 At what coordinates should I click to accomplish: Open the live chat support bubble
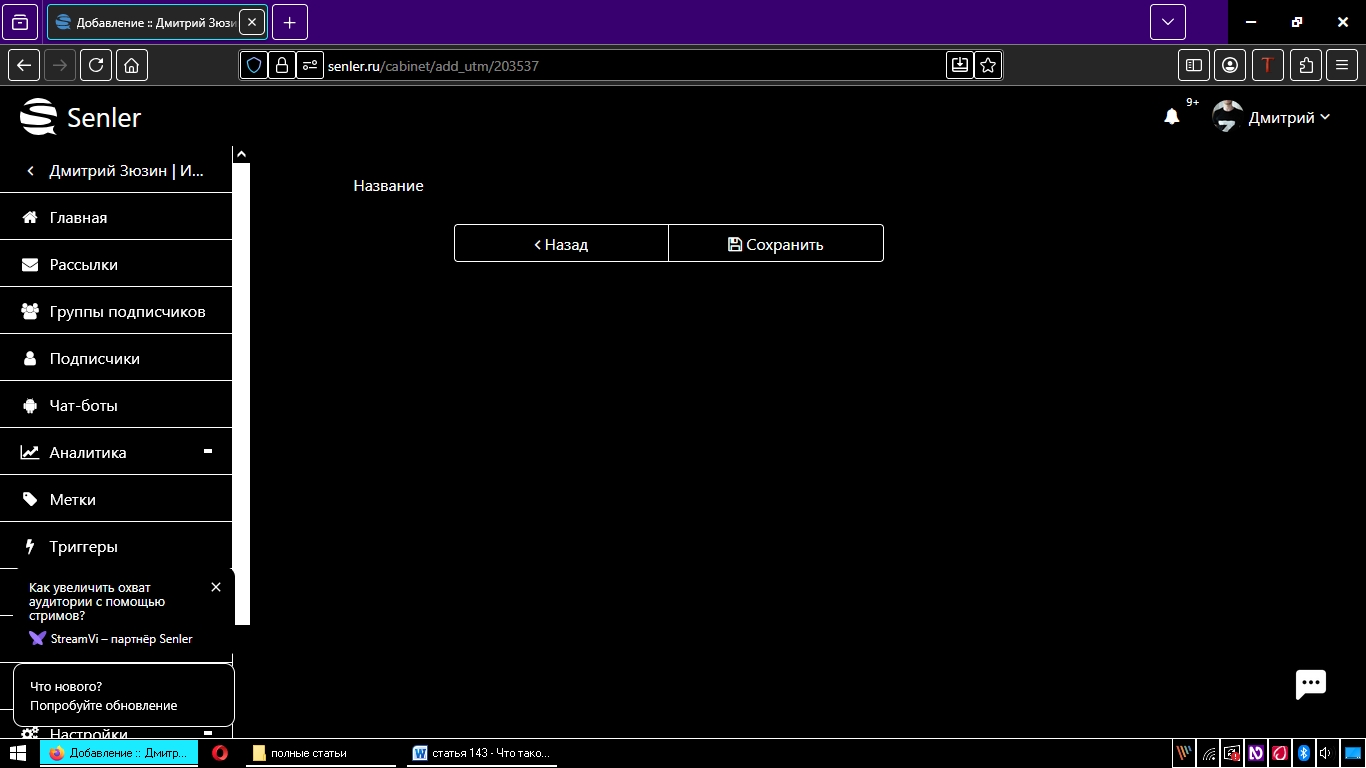pyautogui.click(x=1310, y=684)
